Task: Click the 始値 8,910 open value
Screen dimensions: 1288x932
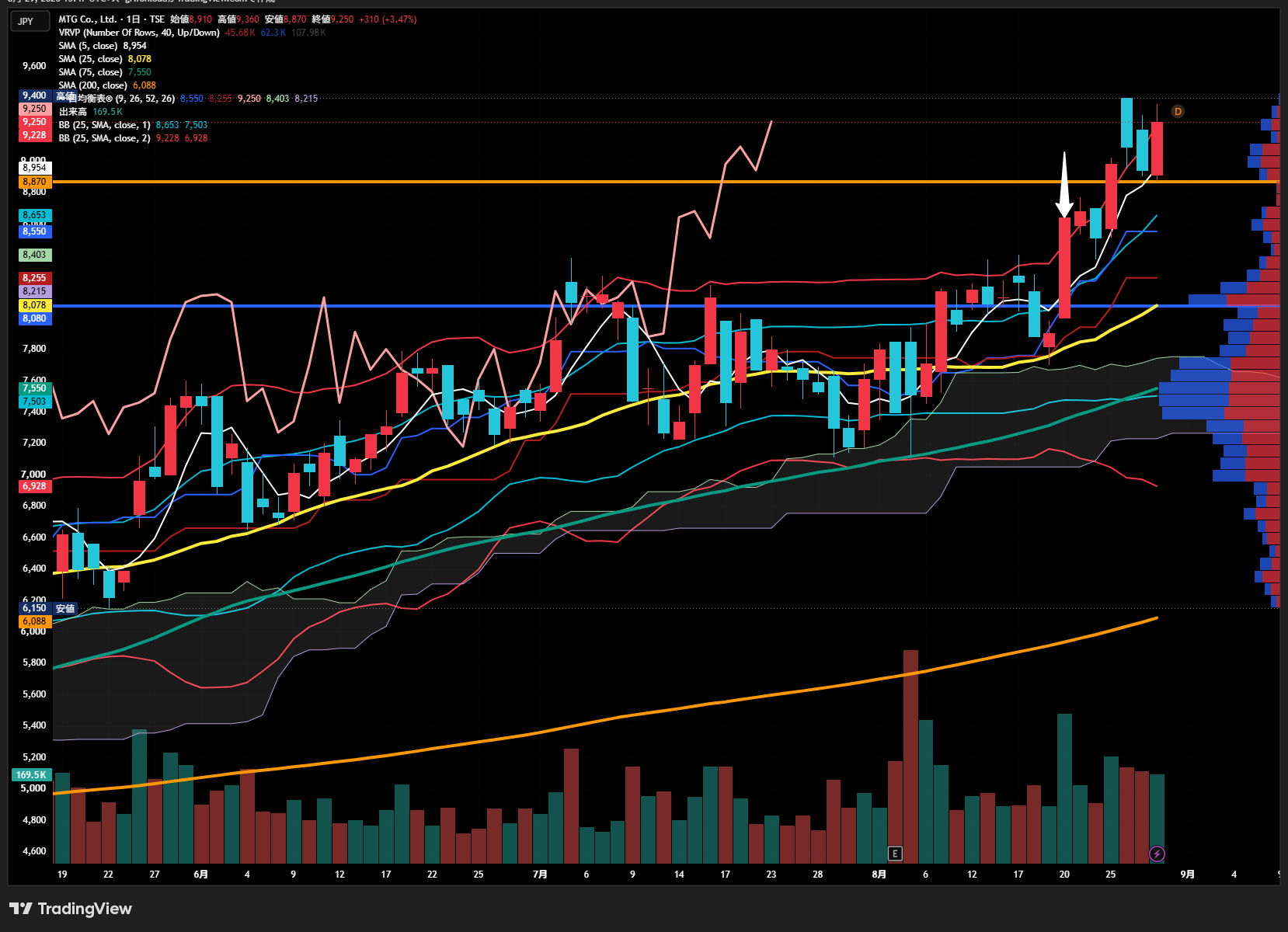Action: point(191,19)
